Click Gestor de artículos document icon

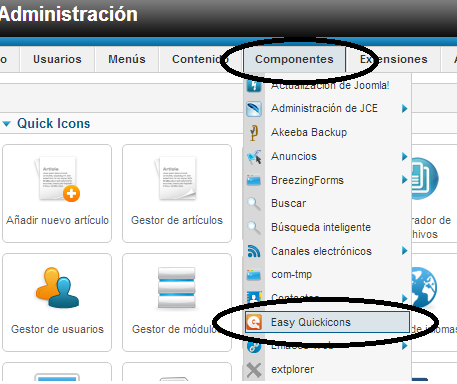tap(176, 179)
